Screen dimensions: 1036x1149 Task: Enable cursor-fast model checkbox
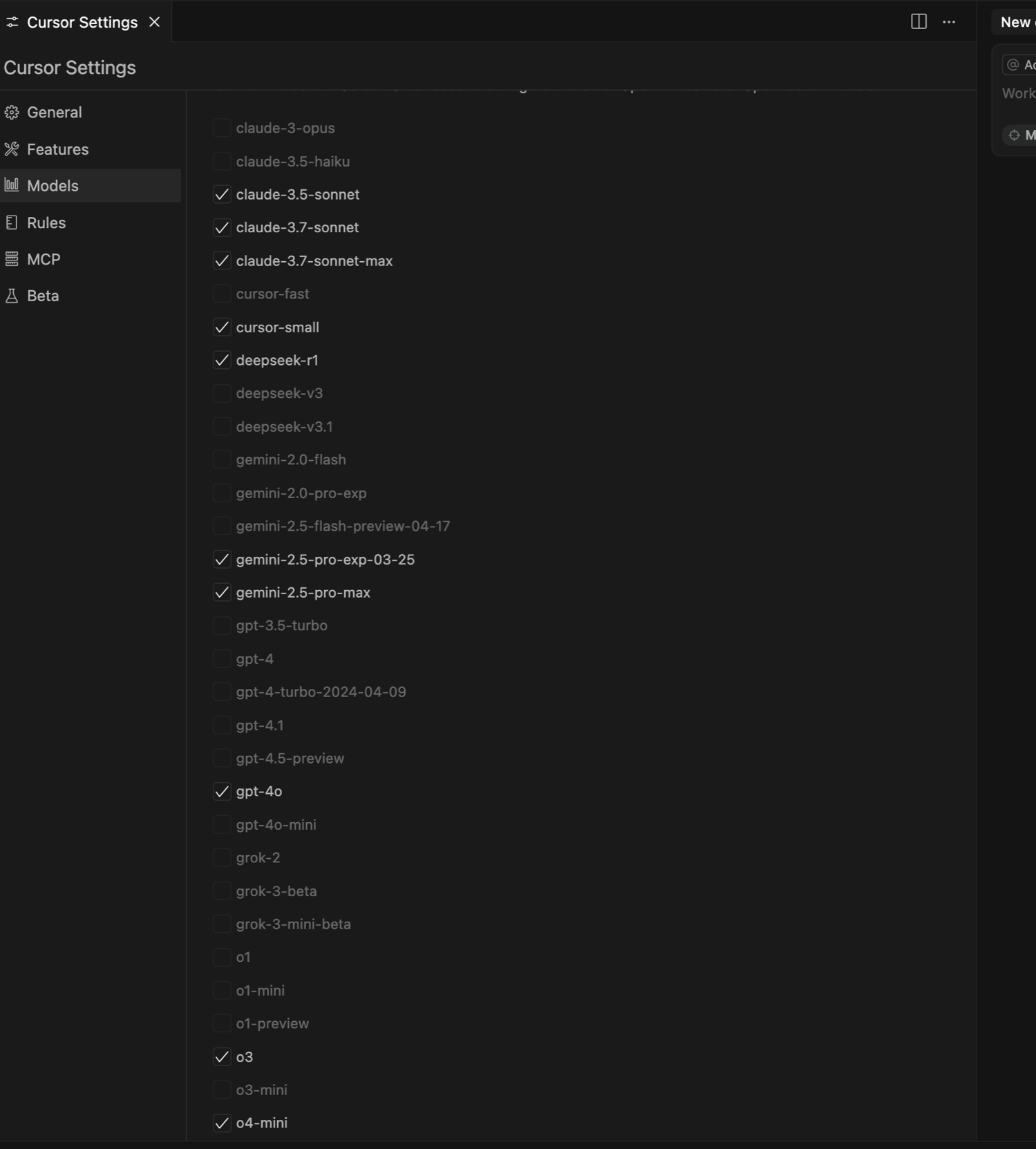[222, 294]
